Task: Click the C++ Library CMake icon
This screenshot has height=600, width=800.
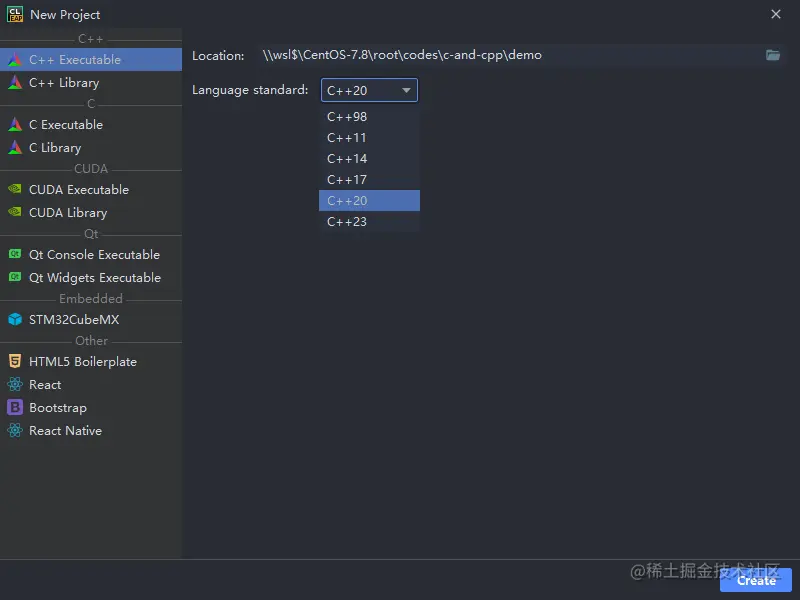Action: [x=15, y=83]
